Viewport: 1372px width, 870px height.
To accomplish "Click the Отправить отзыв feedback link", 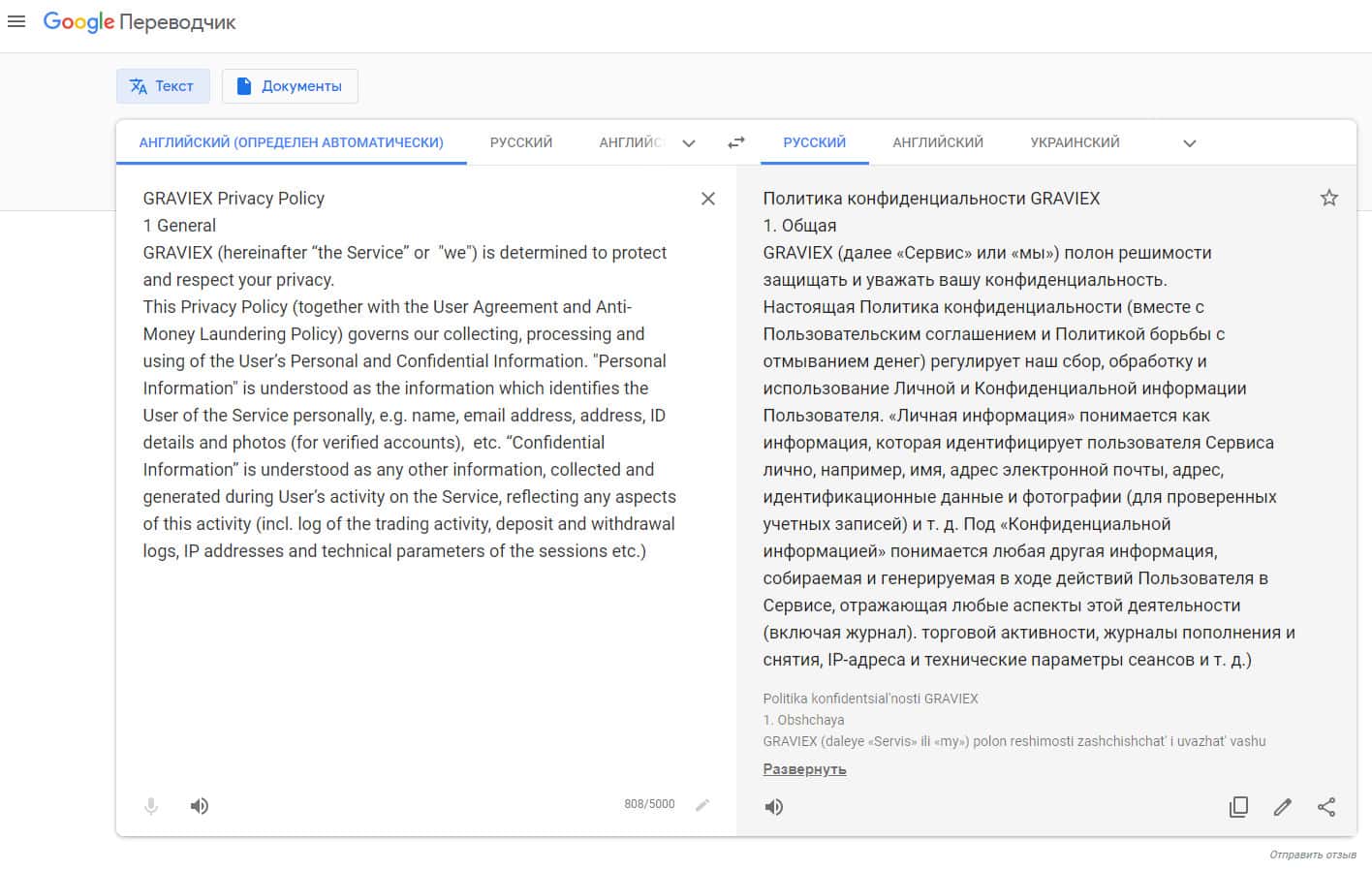I will tap(1313, 854).
